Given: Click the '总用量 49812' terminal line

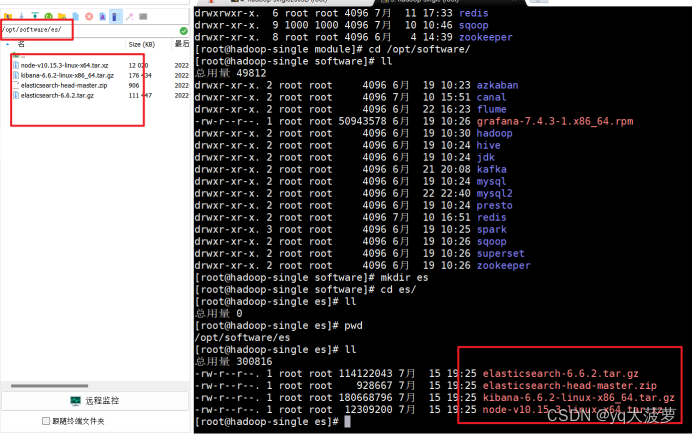Looking at the screenshot, I should click(231, 73).
